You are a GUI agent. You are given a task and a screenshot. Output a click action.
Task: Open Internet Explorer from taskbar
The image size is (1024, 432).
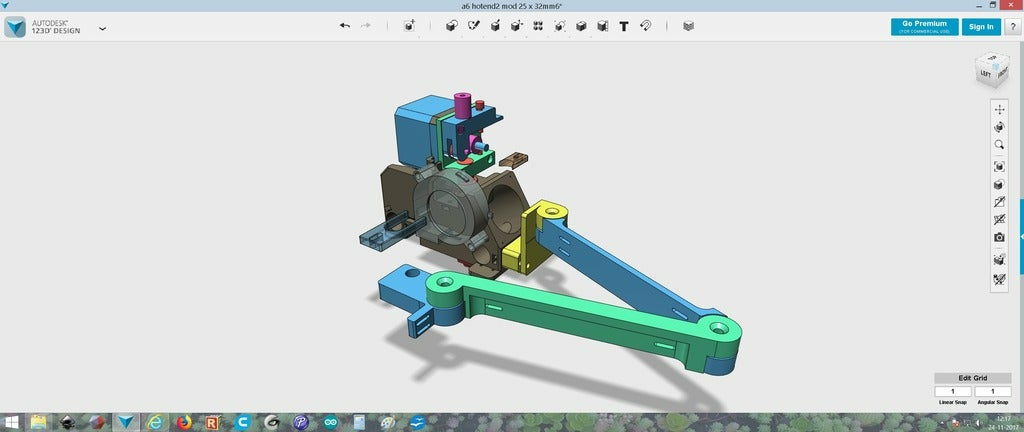[155, 423]
